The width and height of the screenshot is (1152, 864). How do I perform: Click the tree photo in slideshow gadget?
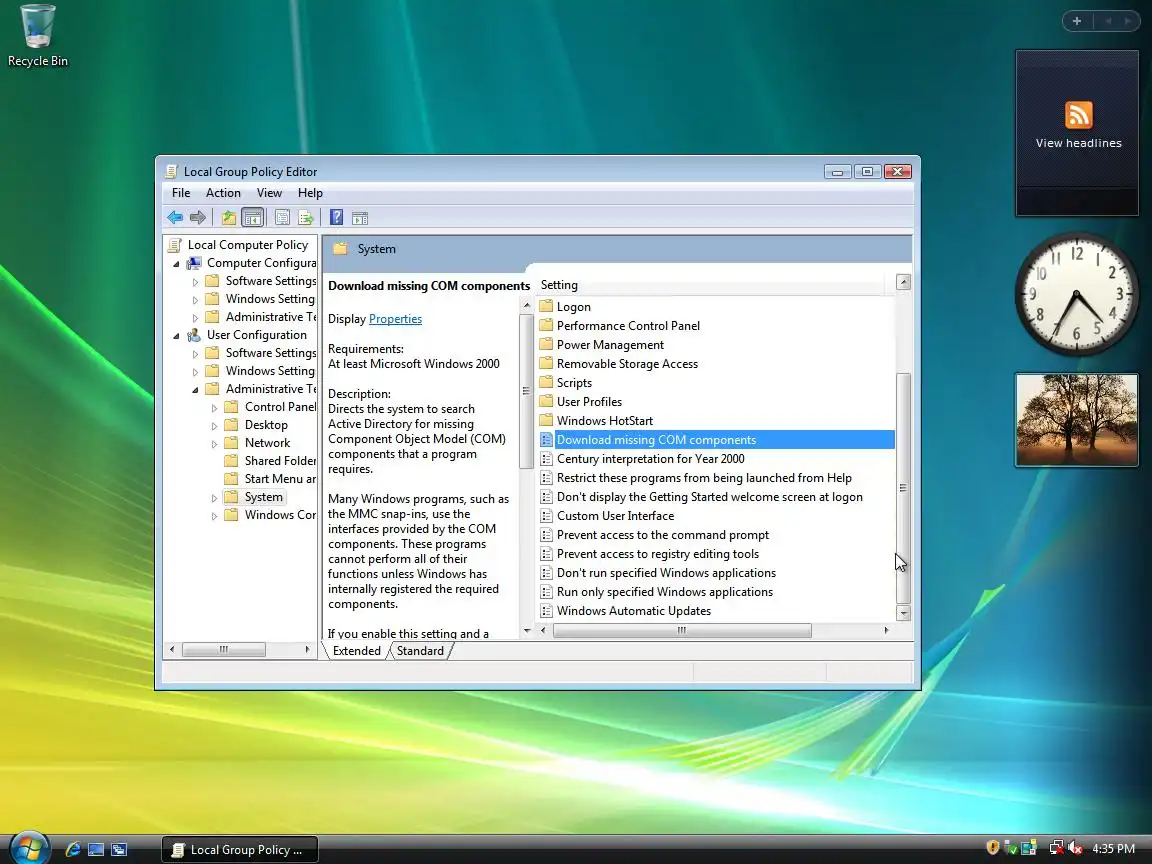click(x=1077, y=420)
